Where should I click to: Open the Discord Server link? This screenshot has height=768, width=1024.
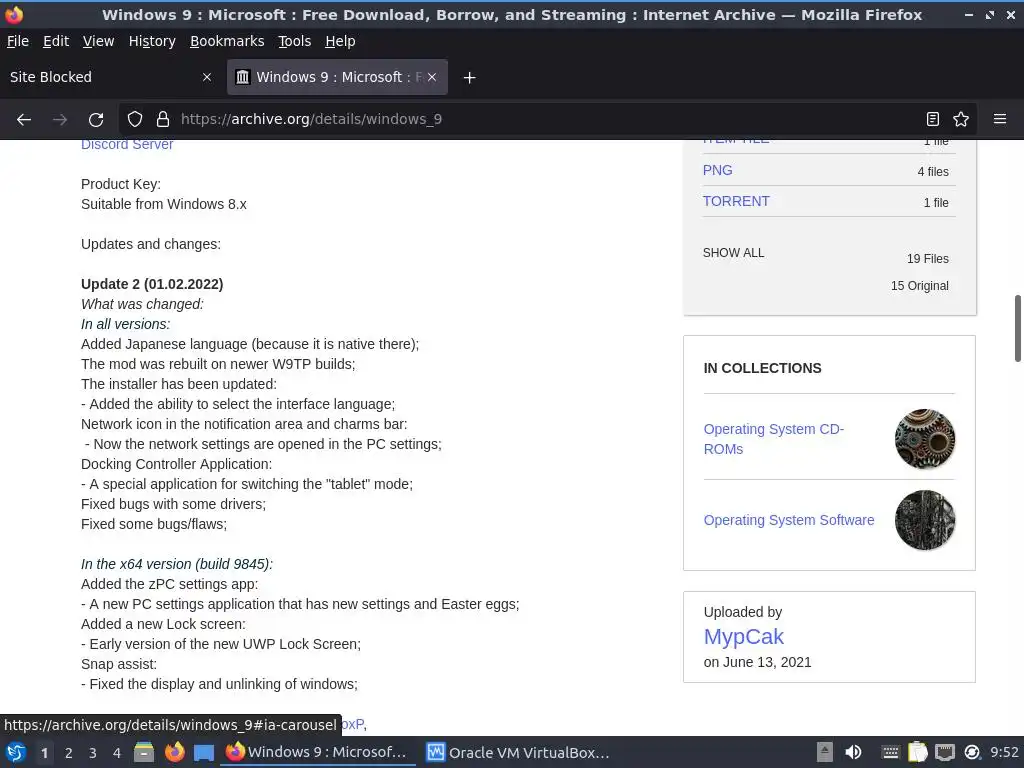[x=127, y=144]
